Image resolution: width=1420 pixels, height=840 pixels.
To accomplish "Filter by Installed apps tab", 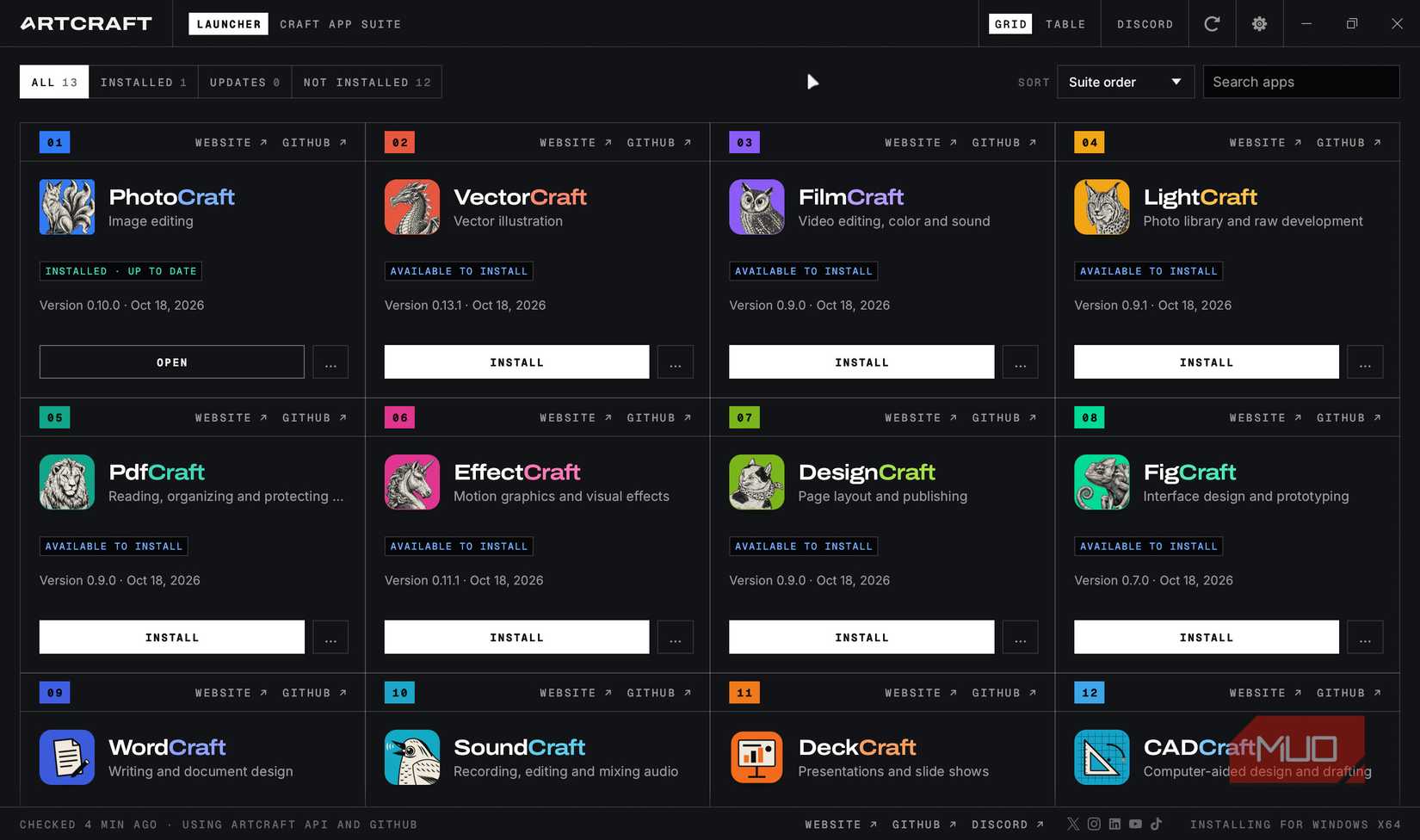I will (x=144, y=82).
